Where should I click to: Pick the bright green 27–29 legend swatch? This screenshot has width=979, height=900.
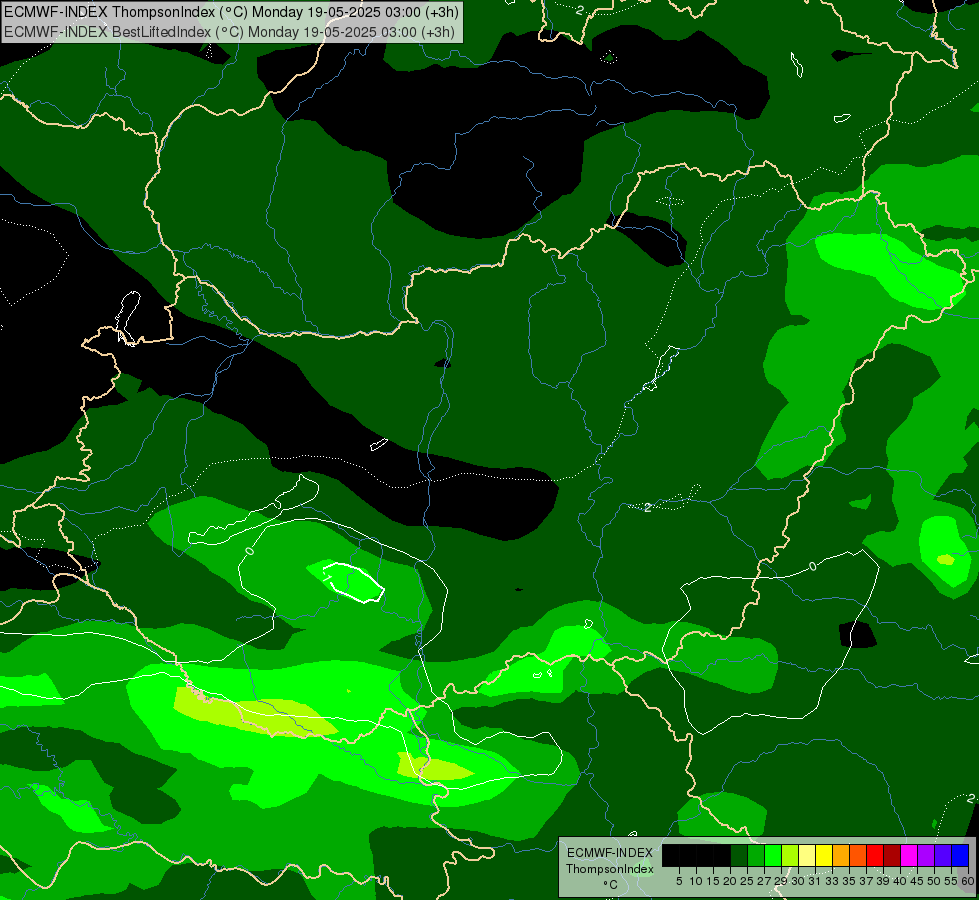tap(773, 855)
